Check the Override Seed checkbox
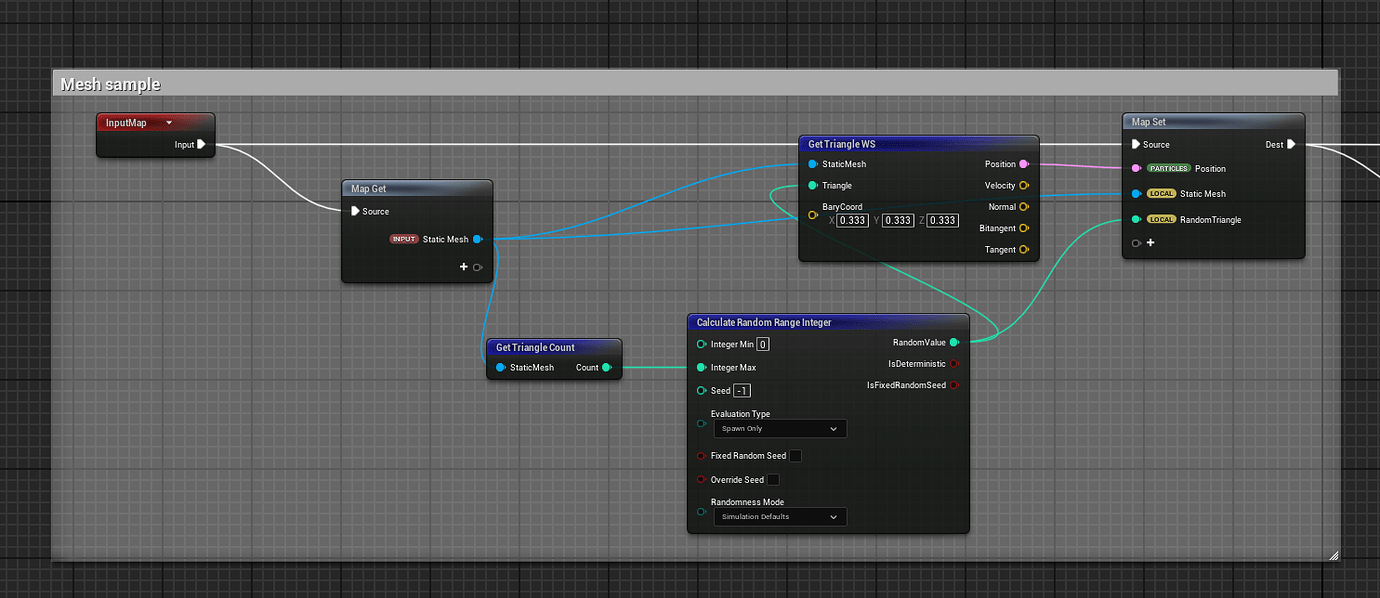Viewport: 1380px width, 598px height. 773,479
